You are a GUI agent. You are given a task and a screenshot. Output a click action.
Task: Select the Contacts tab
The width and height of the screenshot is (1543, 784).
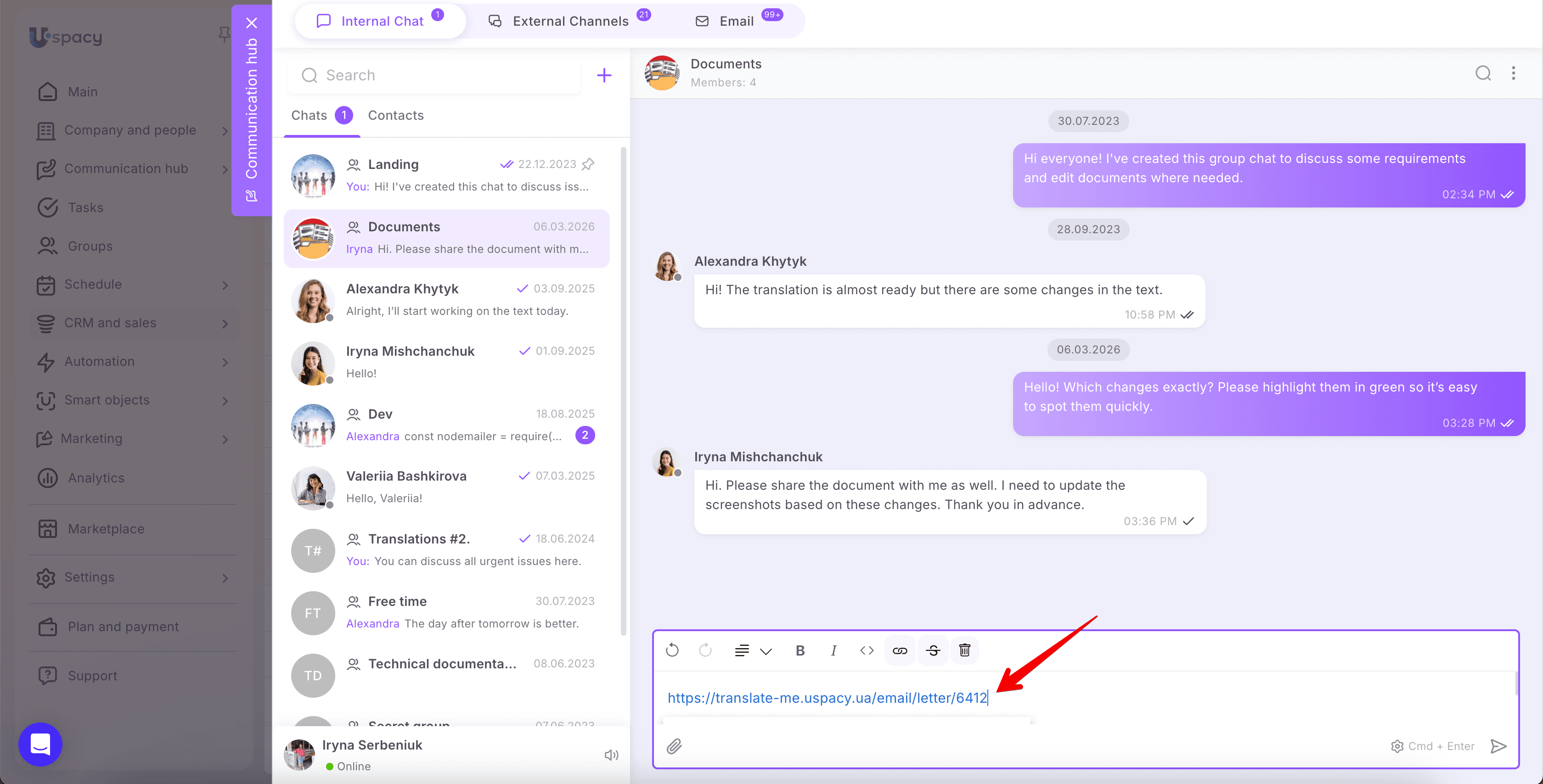pyautogui.click(x=395, y=116)
